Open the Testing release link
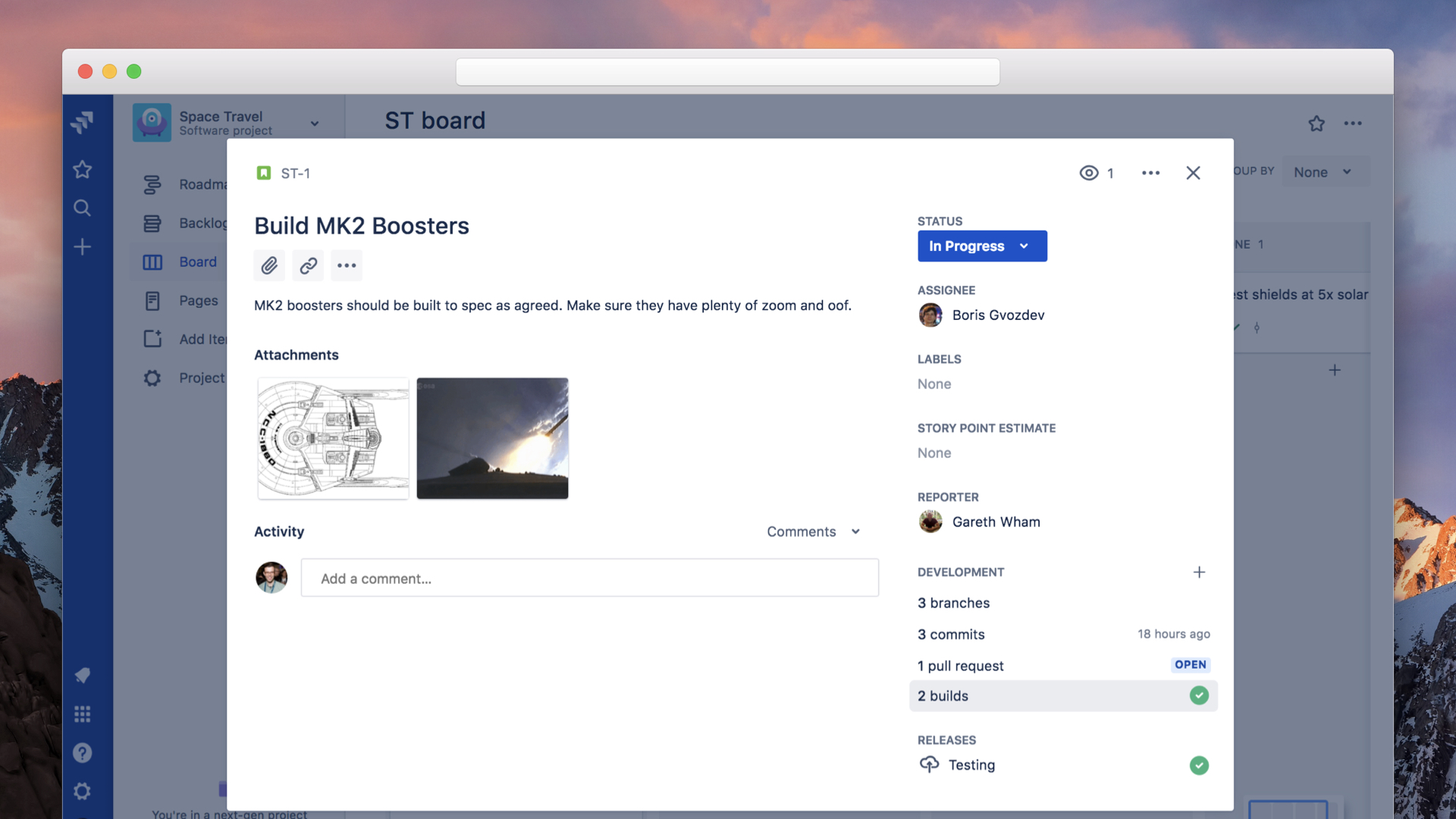This screenshot has height=819, width=1456. point(971,764)
